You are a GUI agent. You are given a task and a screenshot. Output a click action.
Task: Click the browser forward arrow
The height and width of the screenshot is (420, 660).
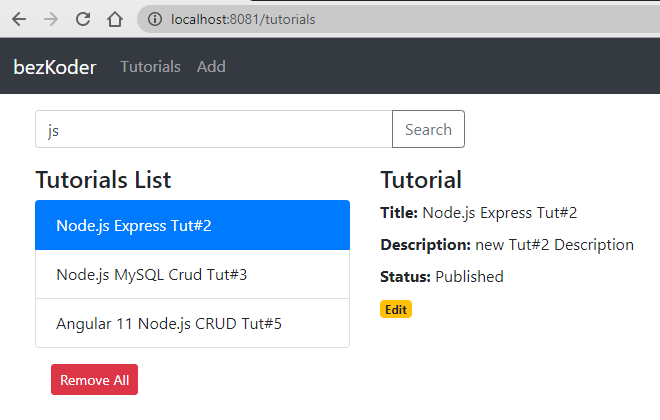click(x=51, y=19)
